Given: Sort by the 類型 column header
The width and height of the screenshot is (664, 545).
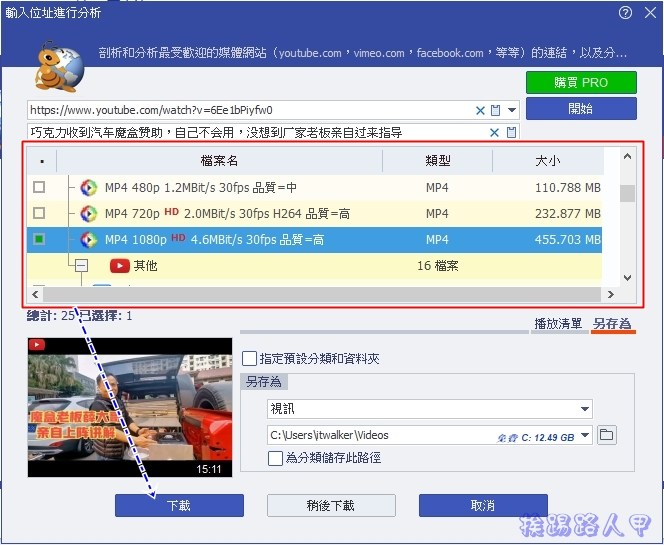Looking at the screenshot, I should point(437,161).
